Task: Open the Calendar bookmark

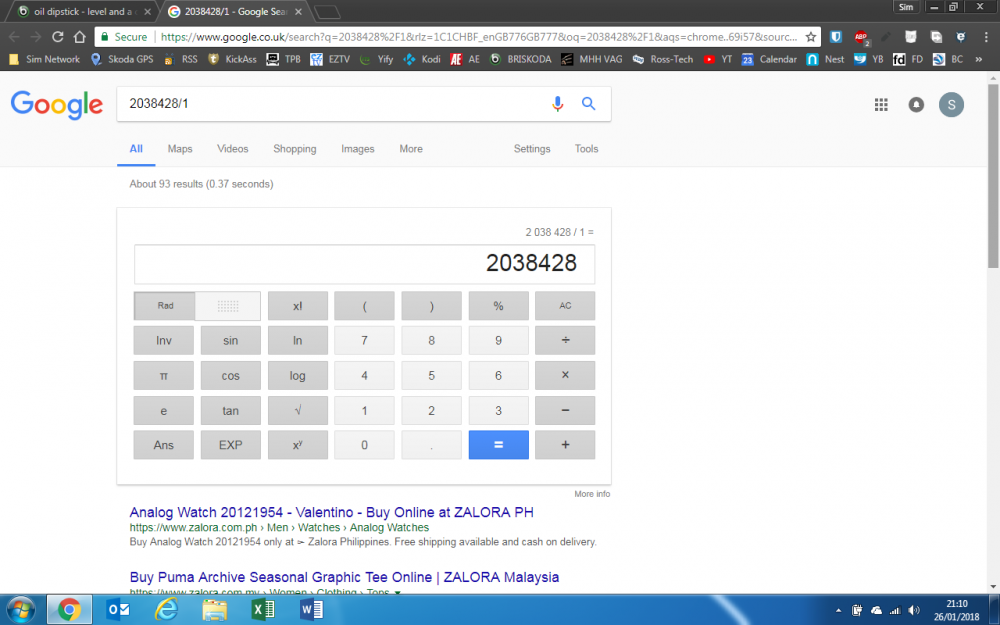Action: point(769,59)
